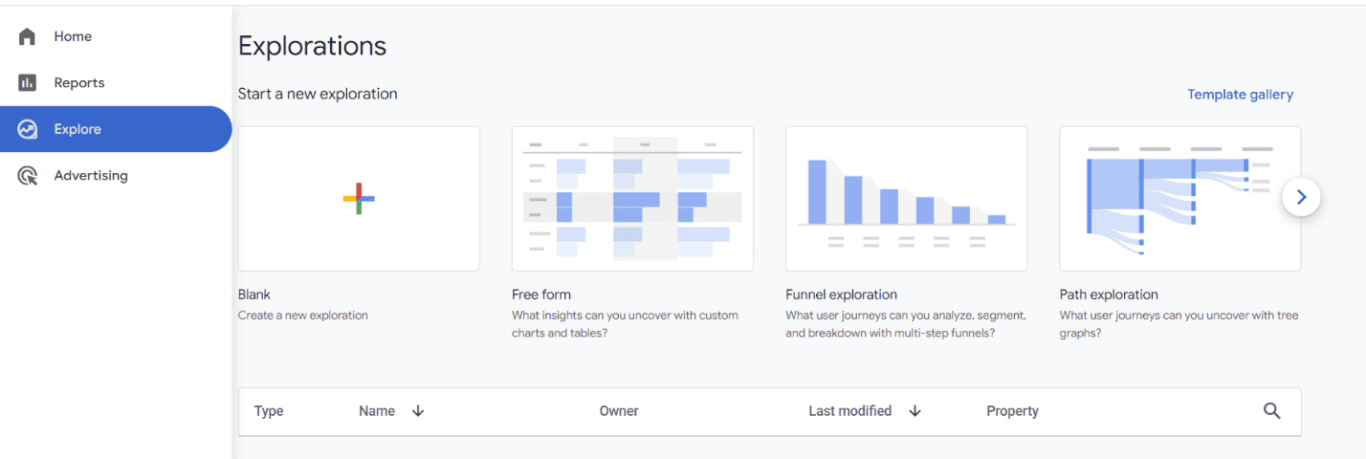1366x459 pixels.
Task: Click the Property column header
Action: 1012,411
